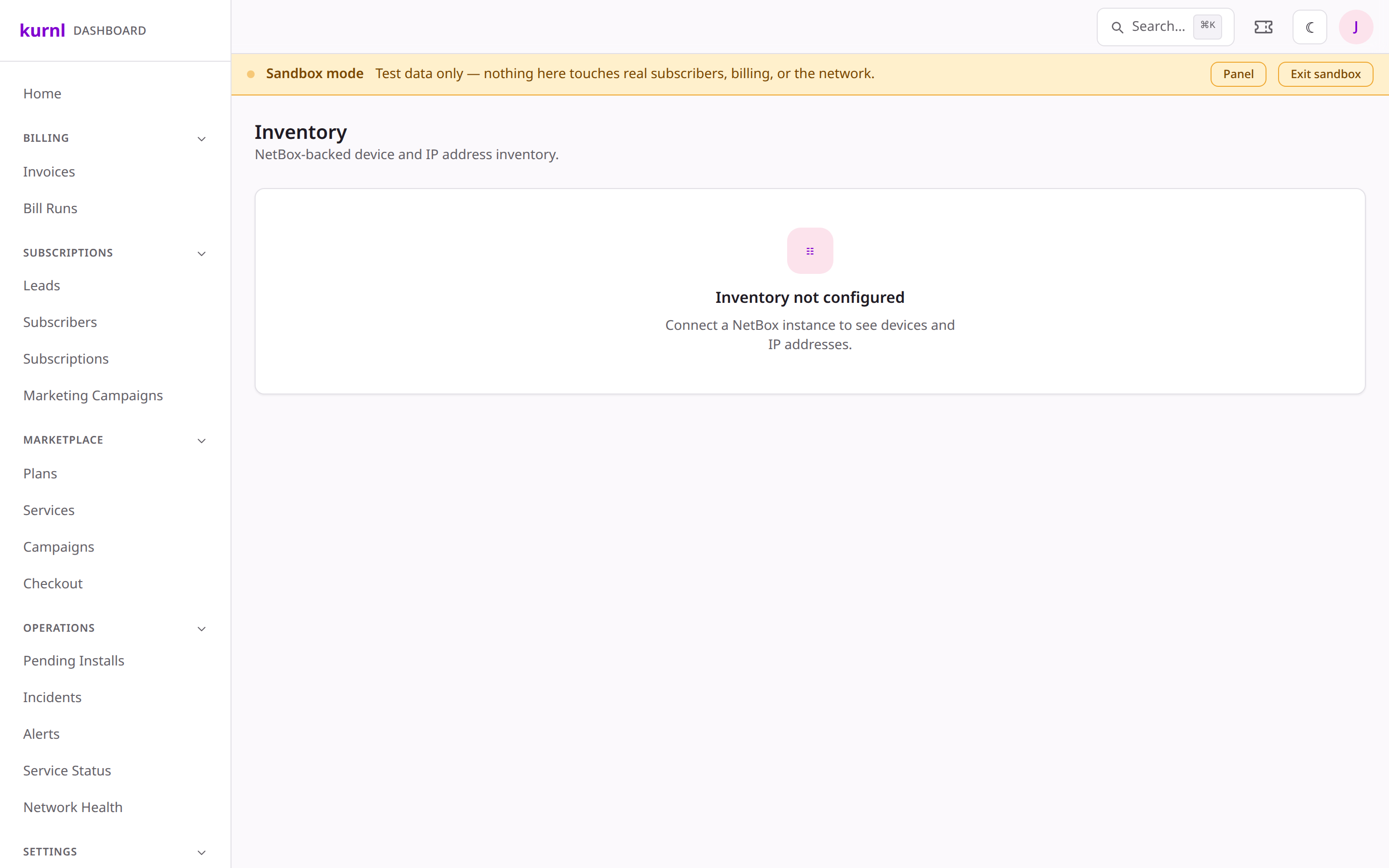Click Exit sandbox button
Screen dimensions: 1389x868
[1325, 74]
